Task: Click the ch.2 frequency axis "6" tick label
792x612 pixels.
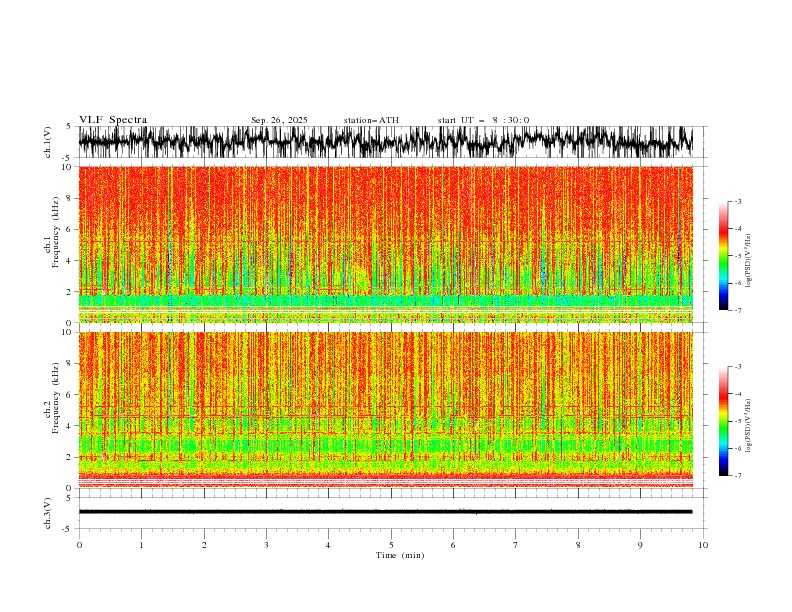Action: point(70,395)
